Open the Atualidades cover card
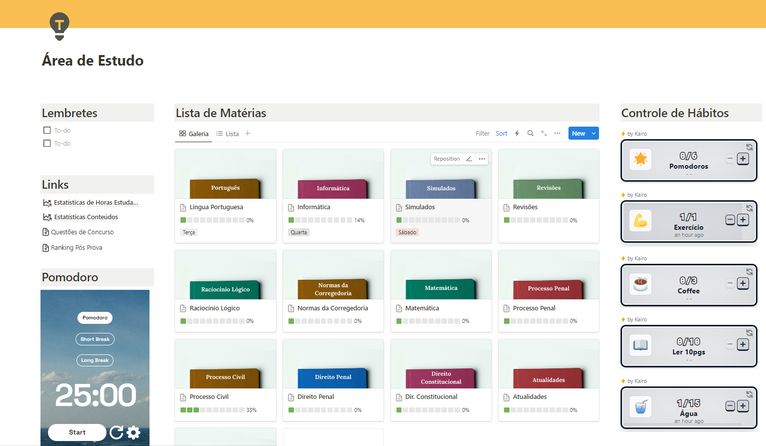 549,364
